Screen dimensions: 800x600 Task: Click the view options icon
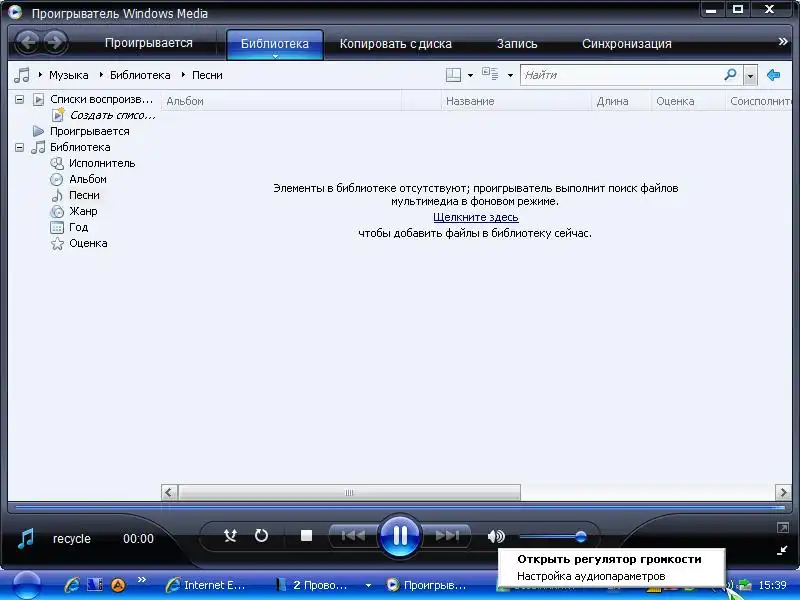pos(490,74)
